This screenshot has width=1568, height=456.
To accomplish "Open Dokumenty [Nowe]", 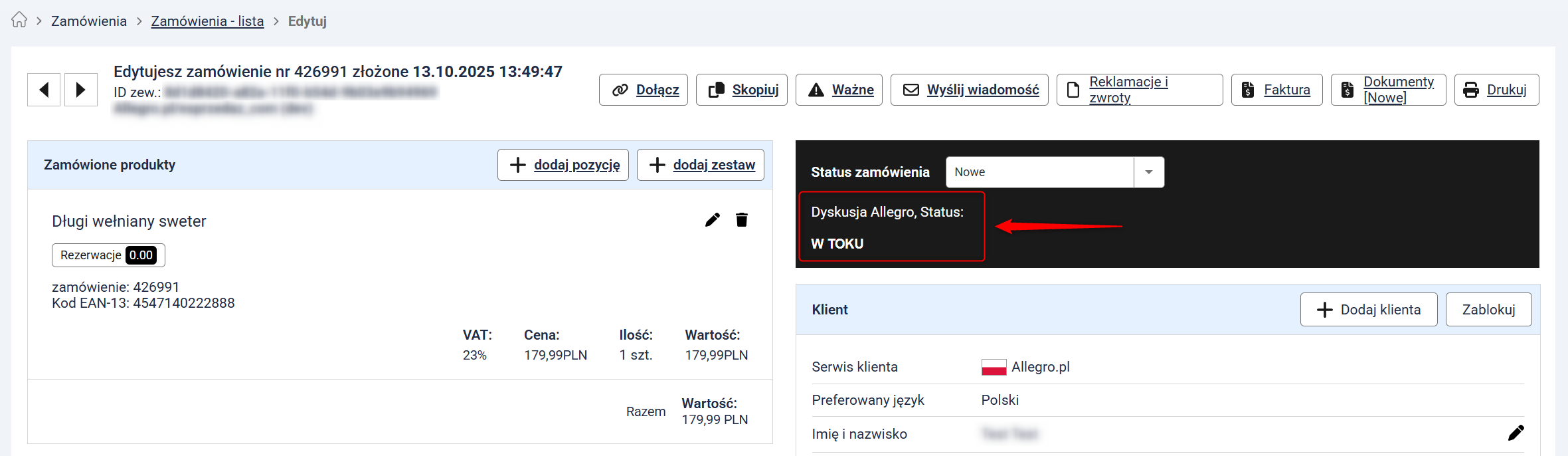I will [1388, 90].
